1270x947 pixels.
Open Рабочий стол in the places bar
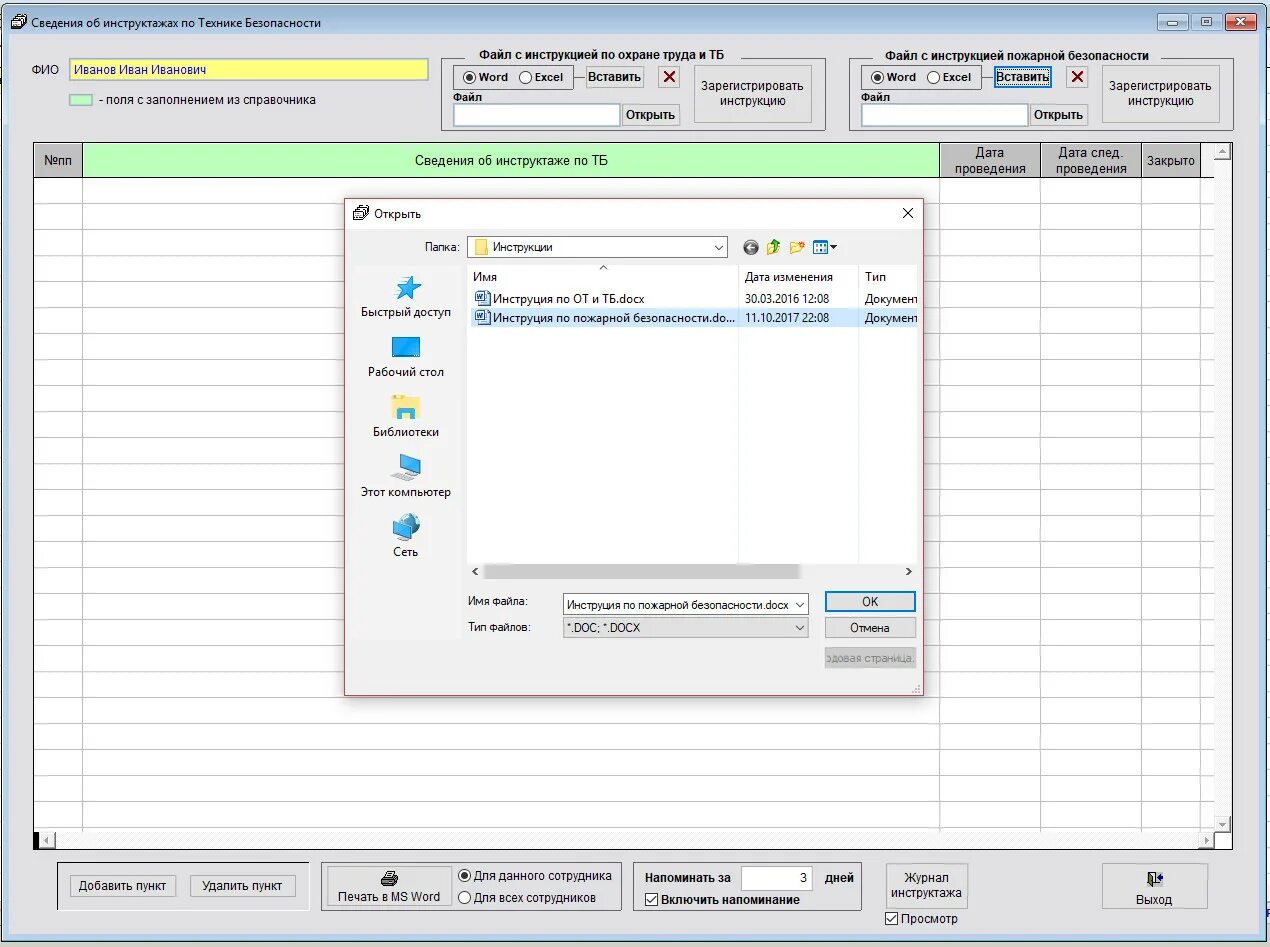click(x=406, y=357)
